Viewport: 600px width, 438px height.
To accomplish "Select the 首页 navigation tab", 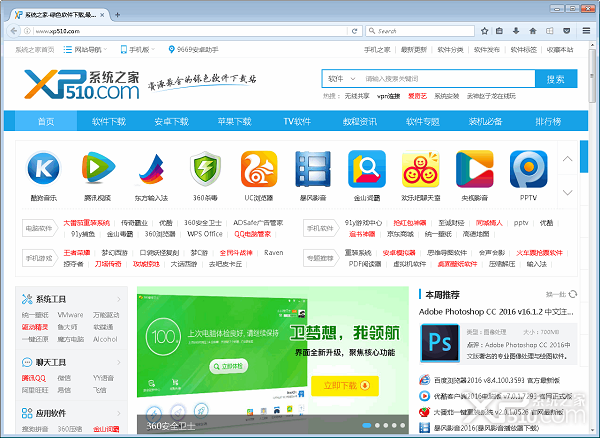I will (46, 121).
